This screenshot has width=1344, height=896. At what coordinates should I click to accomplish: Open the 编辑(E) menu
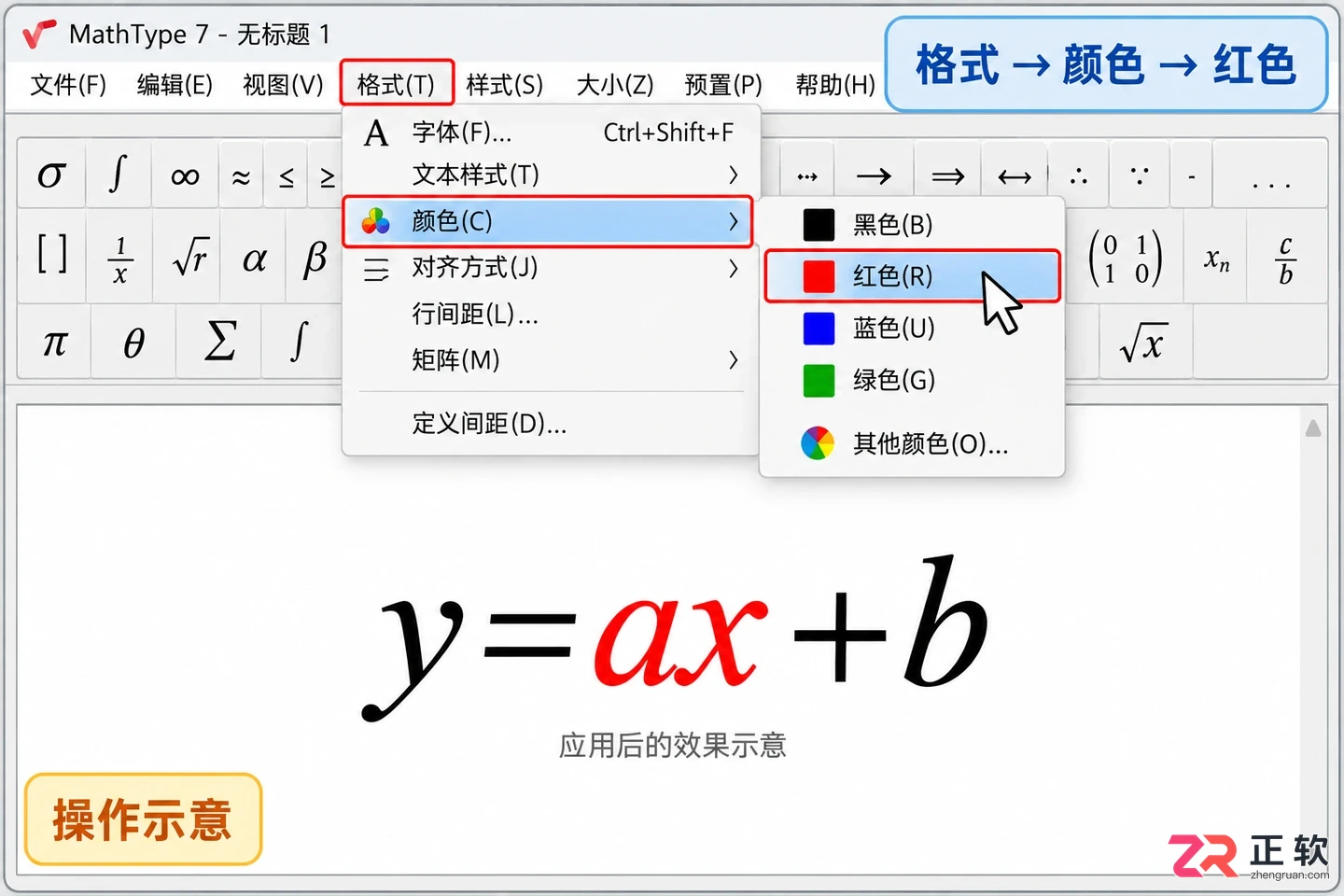175,85
